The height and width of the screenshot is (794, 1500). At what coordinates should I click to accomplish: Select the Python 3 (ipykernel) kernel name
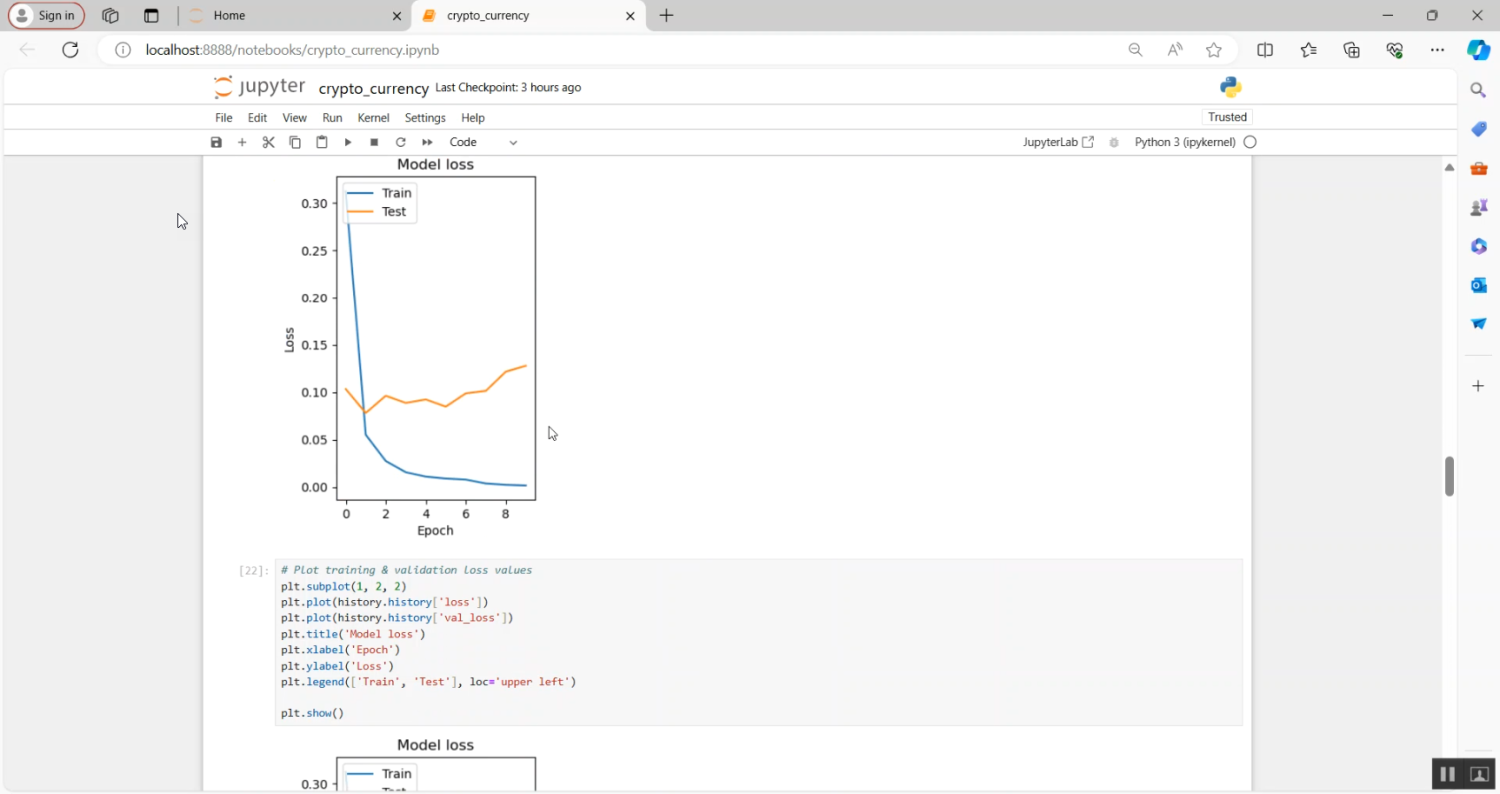[1184, 142]
